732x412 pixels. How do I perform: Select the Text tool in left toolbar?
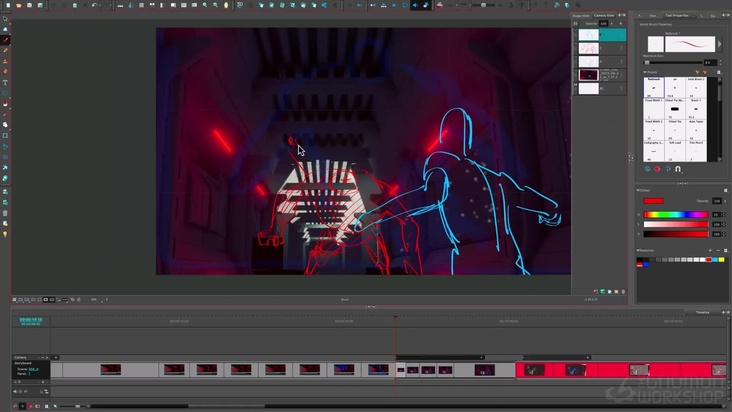(x=5, y=82)
